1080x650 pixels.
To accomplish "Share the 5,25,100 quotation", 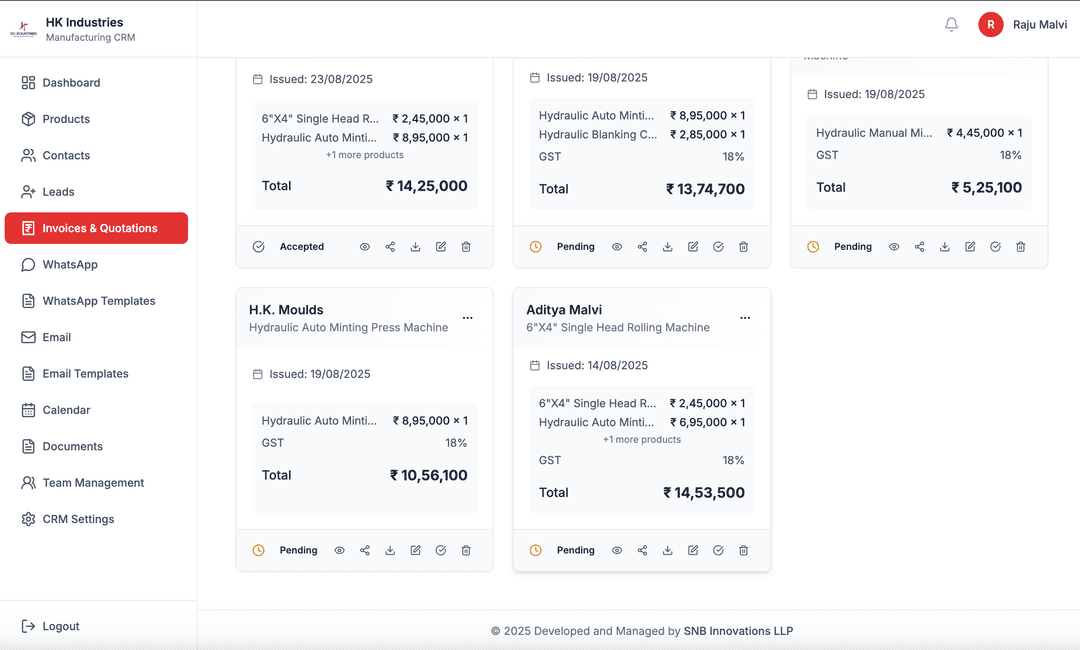I will (x=920, y=247).
